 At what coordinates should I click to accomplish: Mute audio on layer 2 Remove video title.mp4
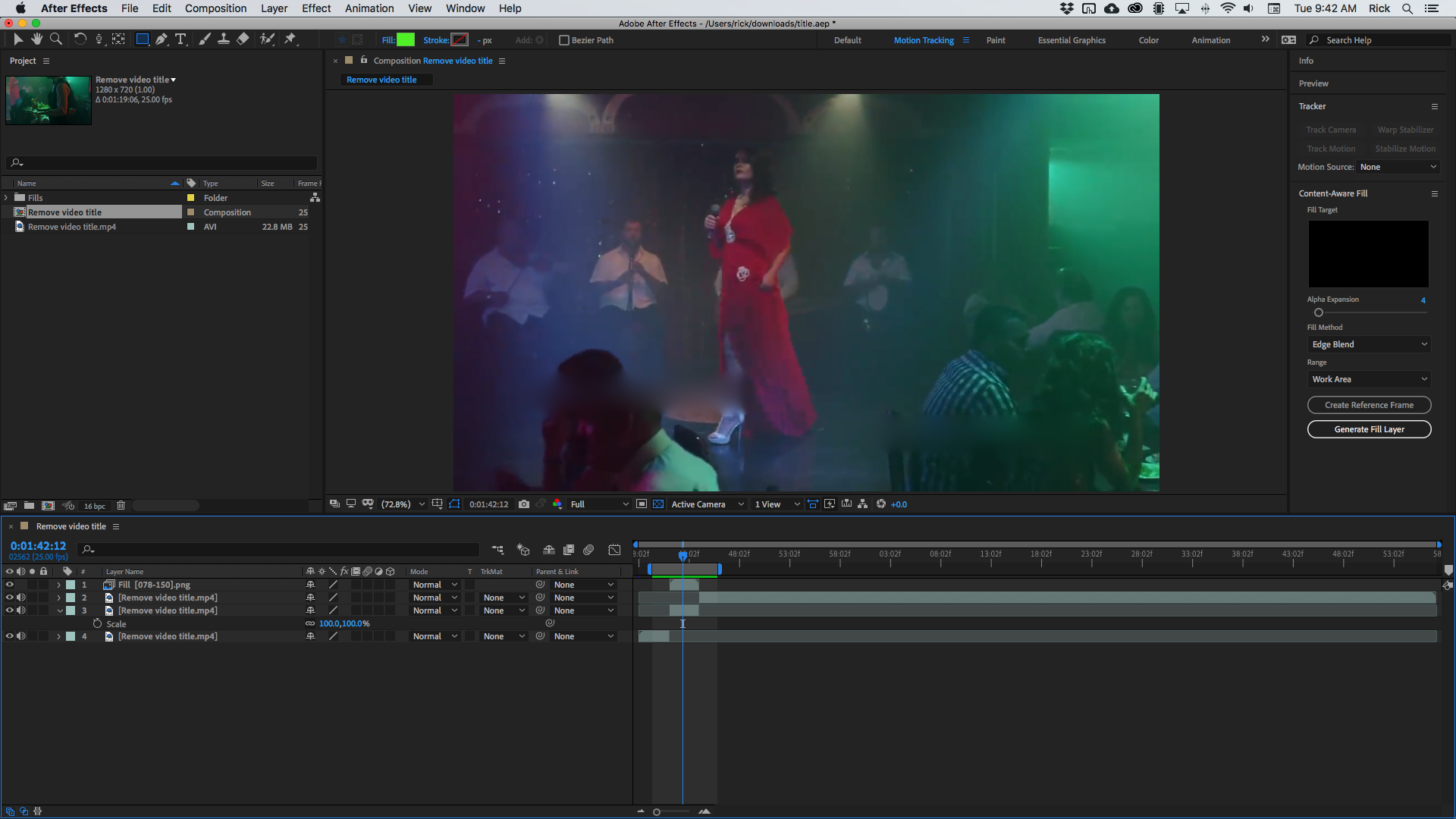pos(20,598)
